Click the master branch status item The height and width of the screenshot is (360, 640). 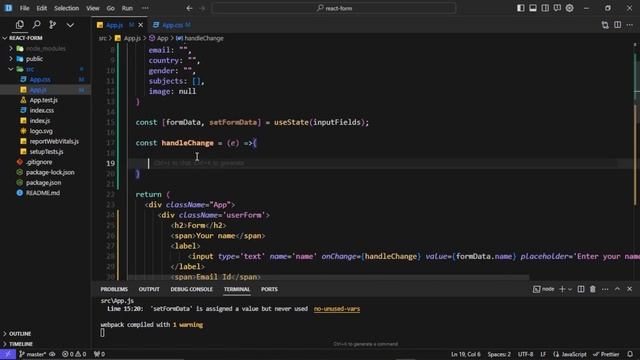[x=33, y=354]
